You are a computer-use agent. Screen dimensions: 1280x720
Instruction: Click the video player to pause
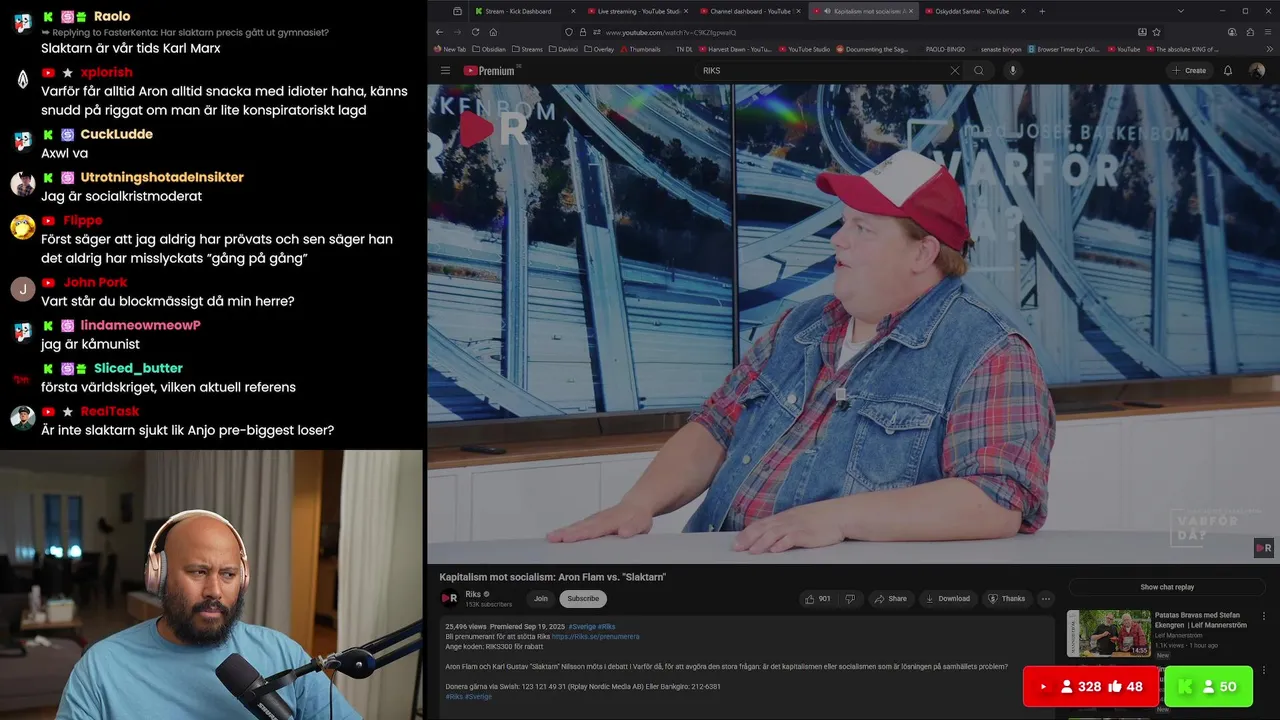click(853, 324)
